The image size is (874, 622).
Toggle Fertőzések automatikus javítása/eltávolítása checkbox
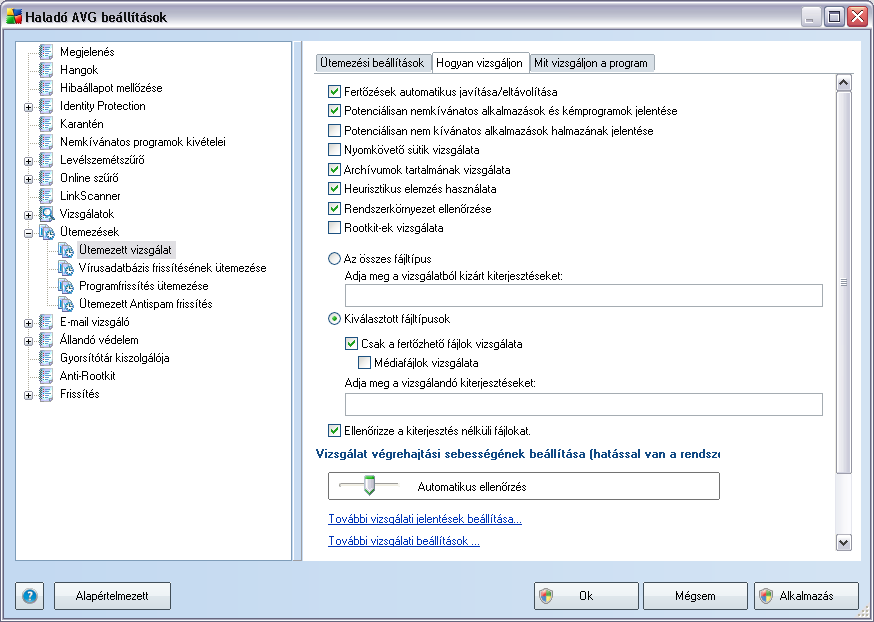click(x=334, y=91)
